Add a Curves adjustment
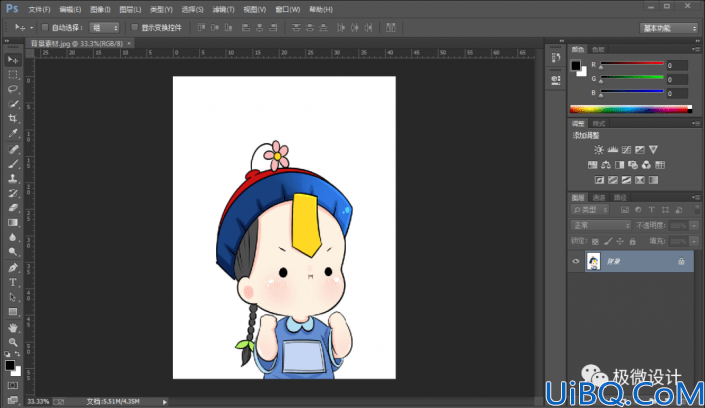 coord(626,150)
